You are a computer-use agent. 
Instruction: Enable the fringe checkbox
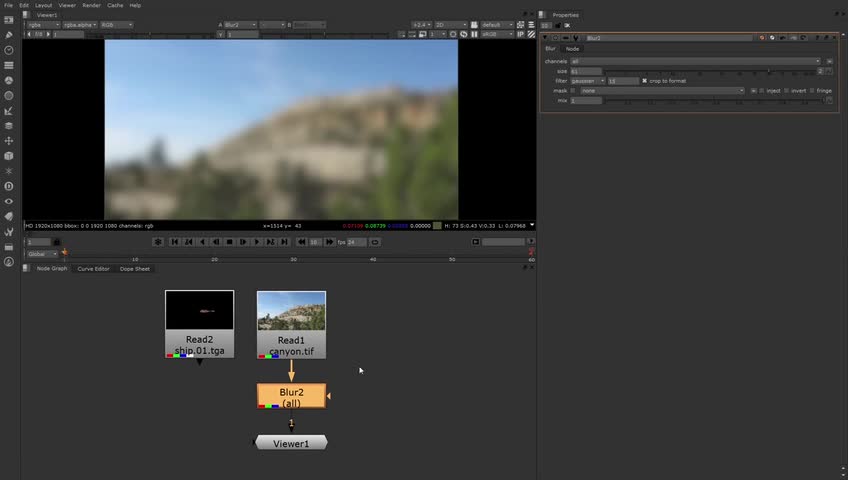[x=812, y=91]
